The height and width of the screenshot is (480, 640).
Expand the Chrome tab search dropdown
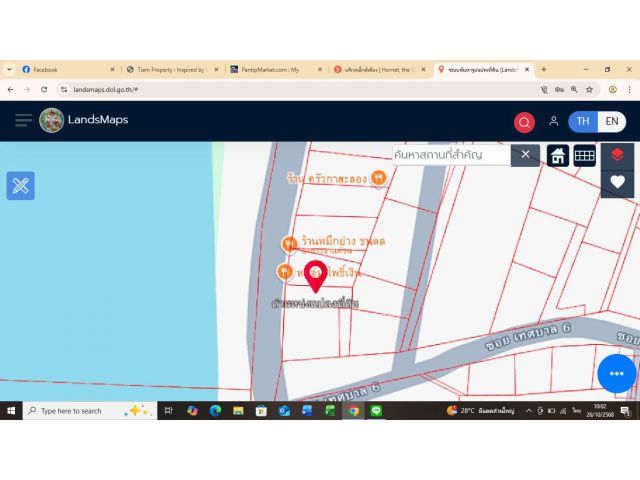[x=9, y=70]
